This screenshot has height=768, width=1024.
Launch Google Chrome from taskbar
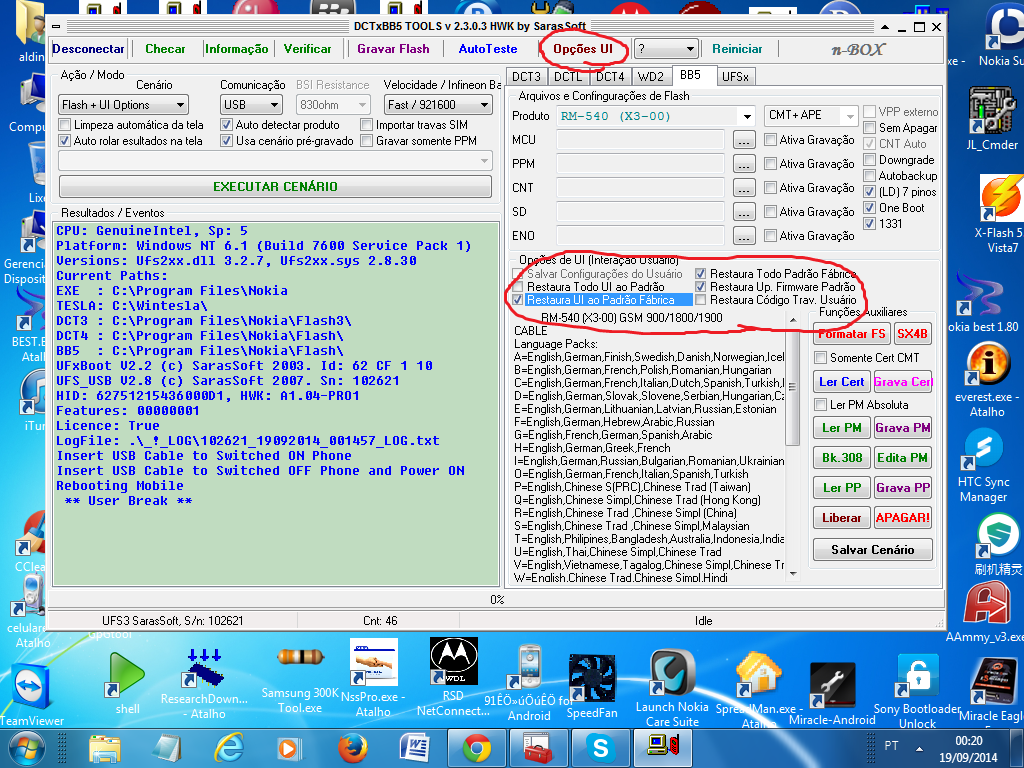(x=477, y=748)
